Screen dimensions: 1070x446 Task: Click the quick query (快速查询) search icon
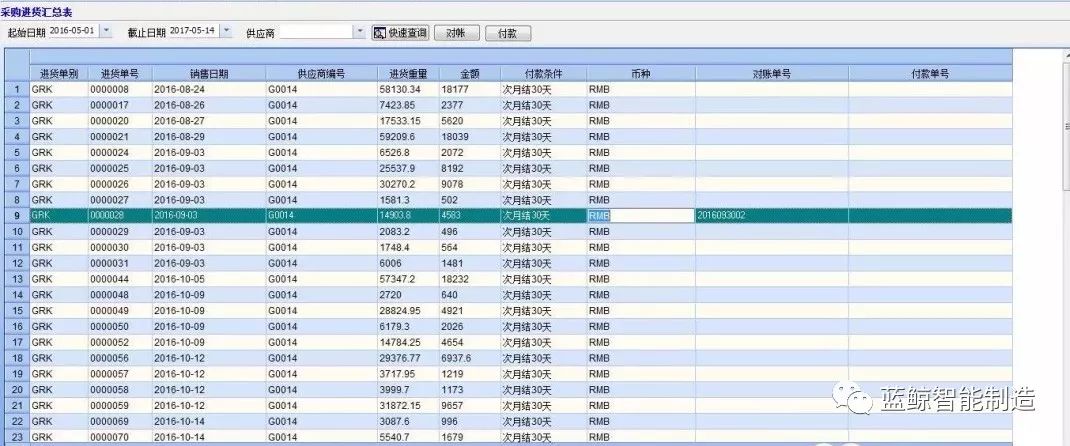point(380,33)
